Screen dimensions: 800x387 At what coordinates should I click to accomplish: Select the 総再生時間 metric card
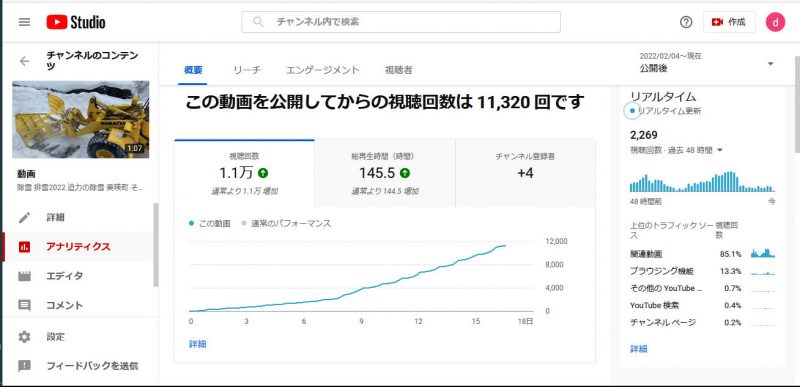coord(385,173)
